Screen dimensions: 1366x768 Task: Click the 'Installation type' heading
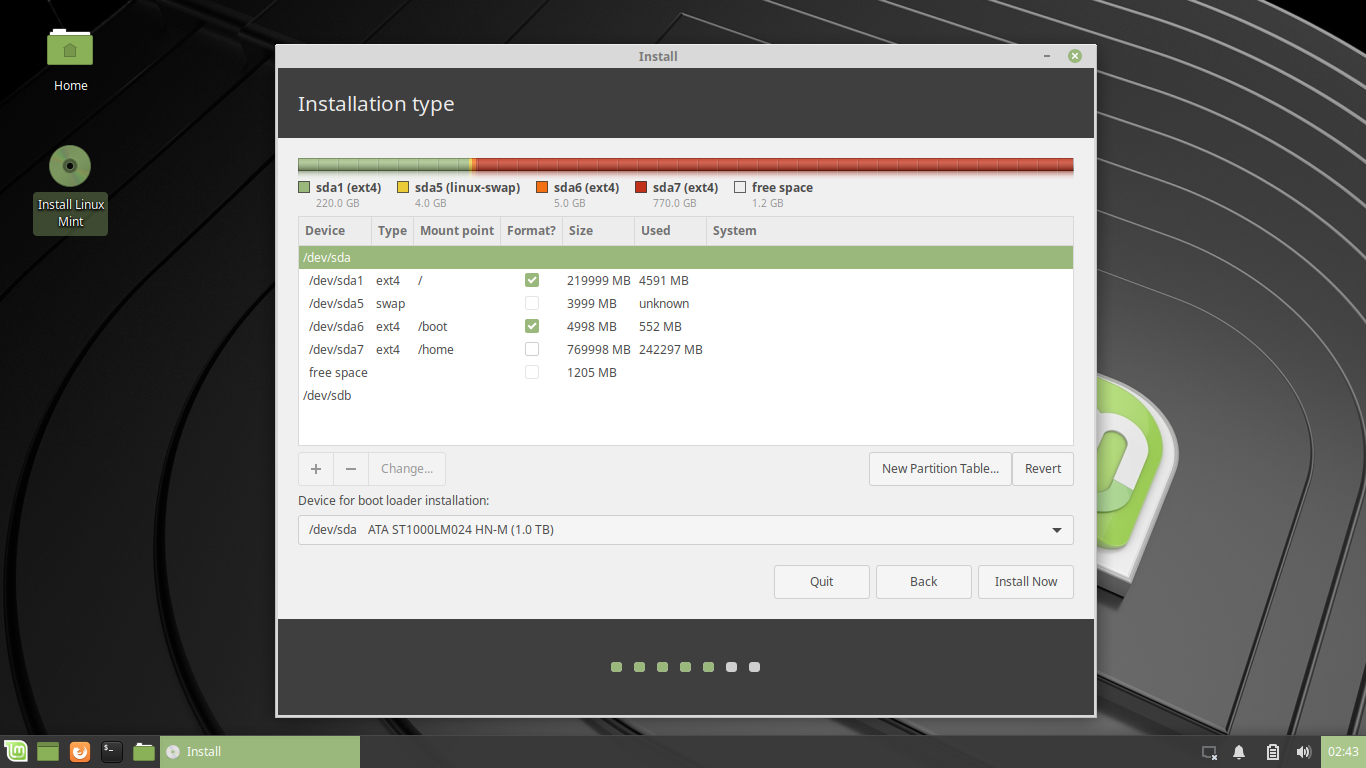pos(376,104)
